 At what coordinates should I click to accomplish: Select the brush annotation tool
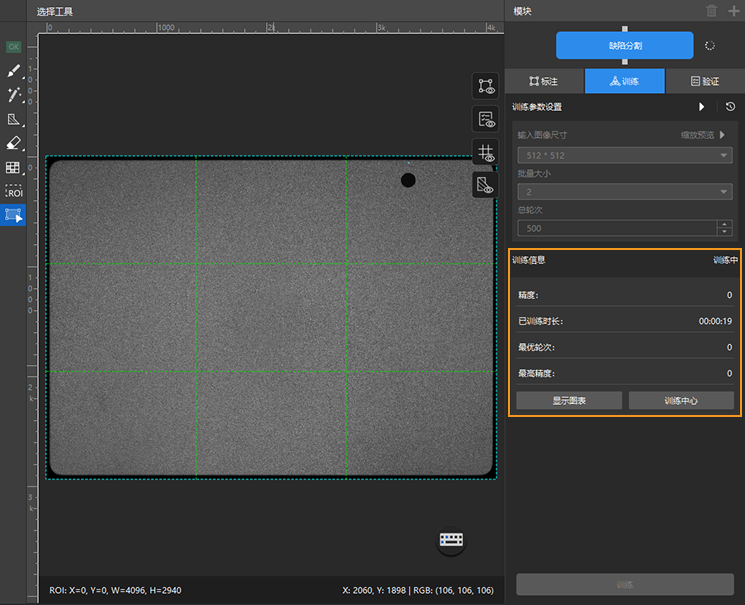[14, 71]
